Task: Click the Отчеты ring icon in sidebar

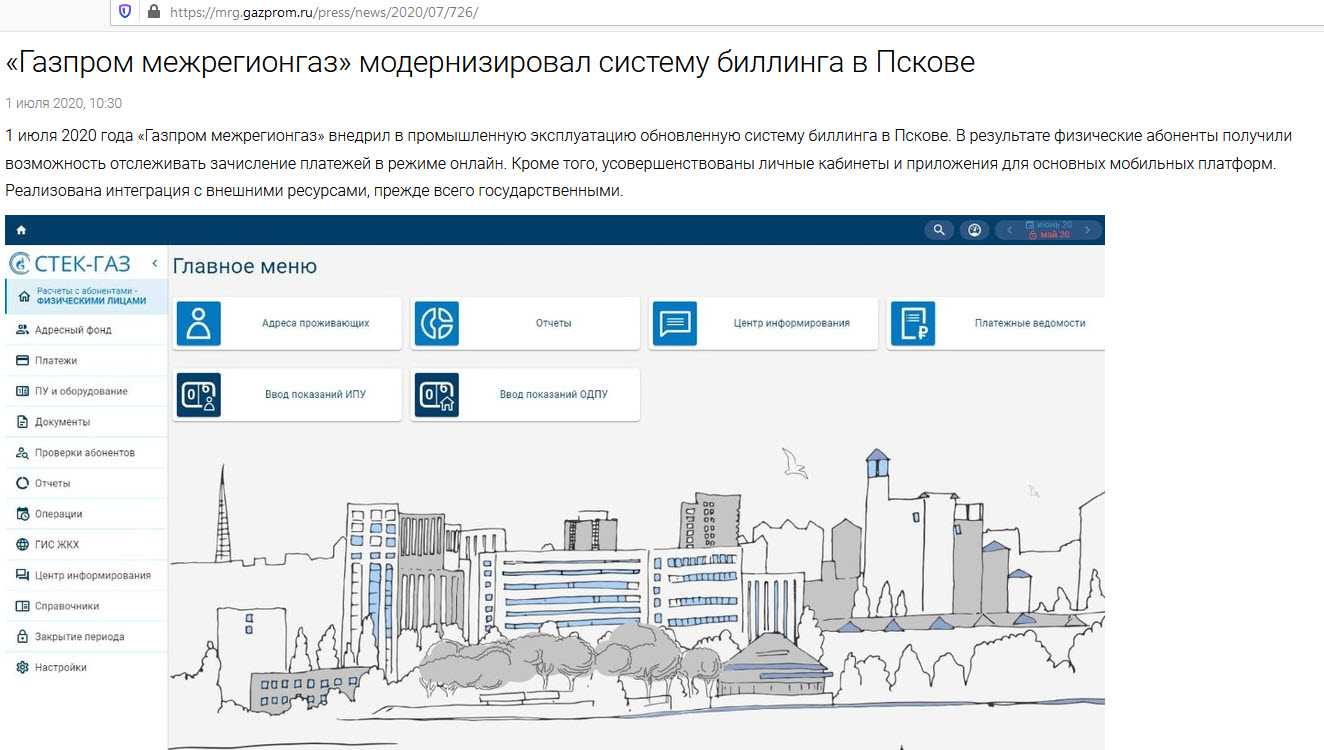Action: coord(22,483)
